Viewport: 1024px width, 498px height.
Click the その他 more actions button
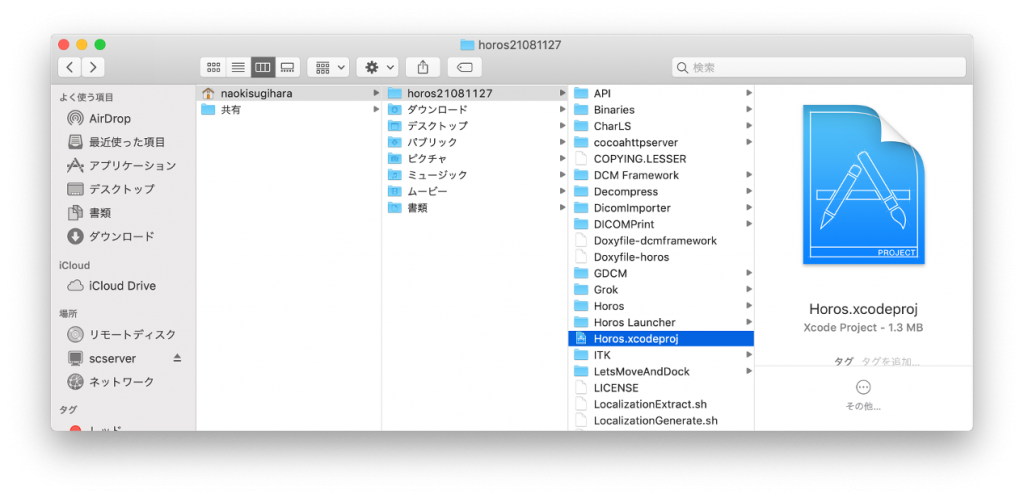pos(863,396)
